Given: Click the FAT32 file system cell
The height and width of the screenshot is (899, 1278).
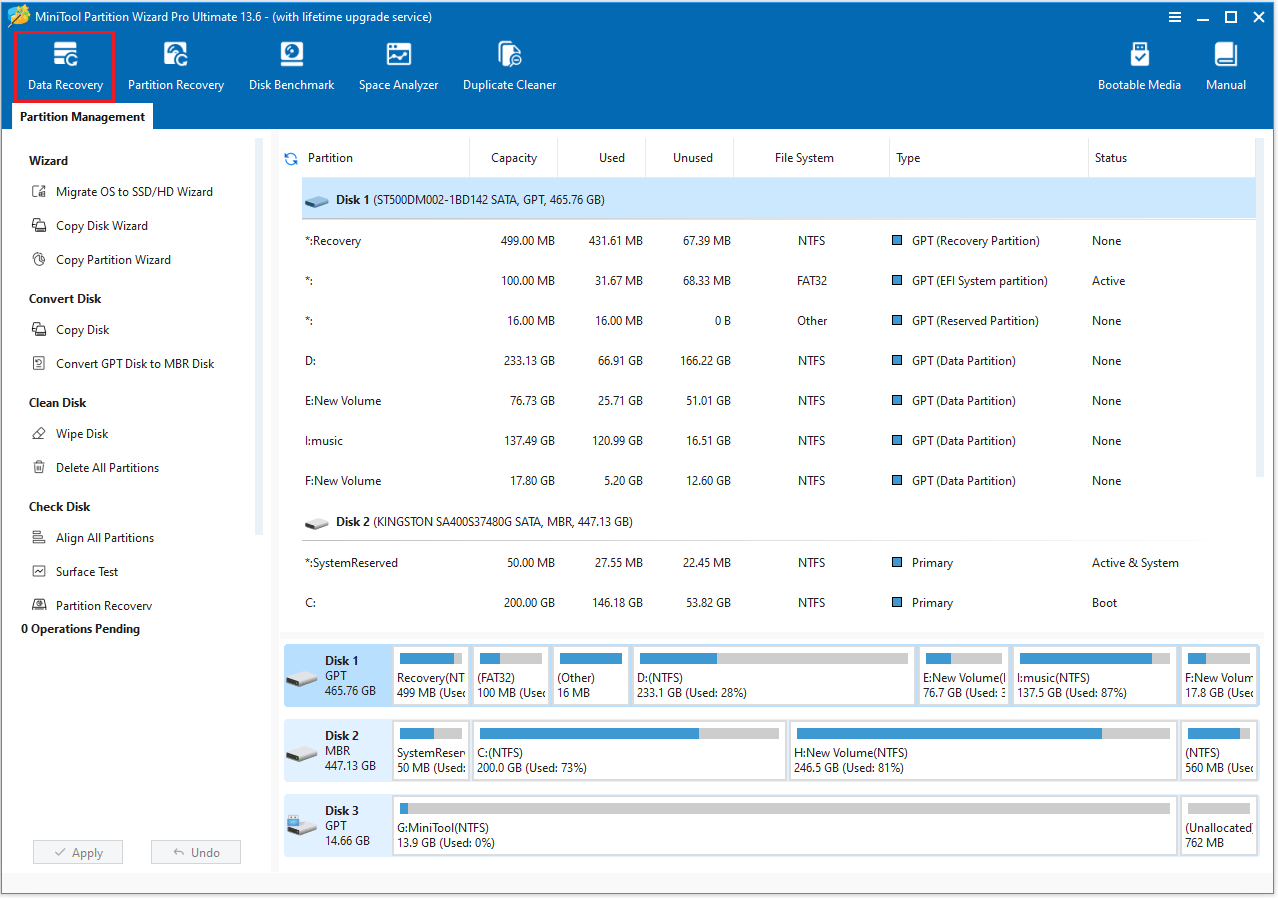Looking at the screenshot, I should click(x=812, y=281).
